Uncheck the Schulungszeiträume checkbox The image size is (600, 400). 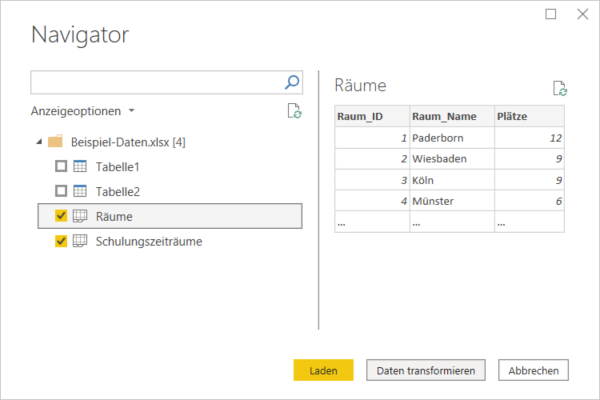coord(61,241)
